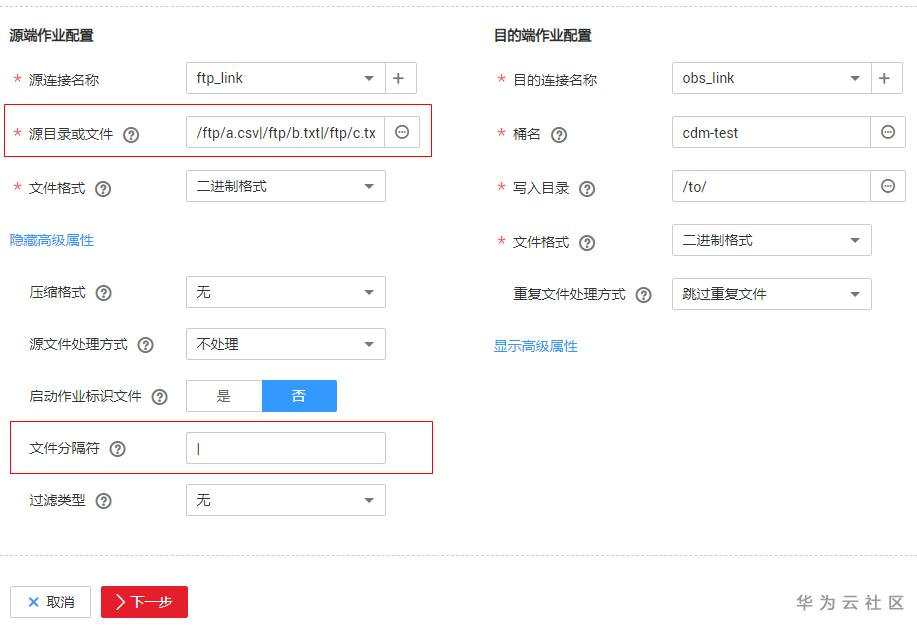Click the 源端作业配置 heading
Screen dimensions: 917x628
click(x=51, y=36)
